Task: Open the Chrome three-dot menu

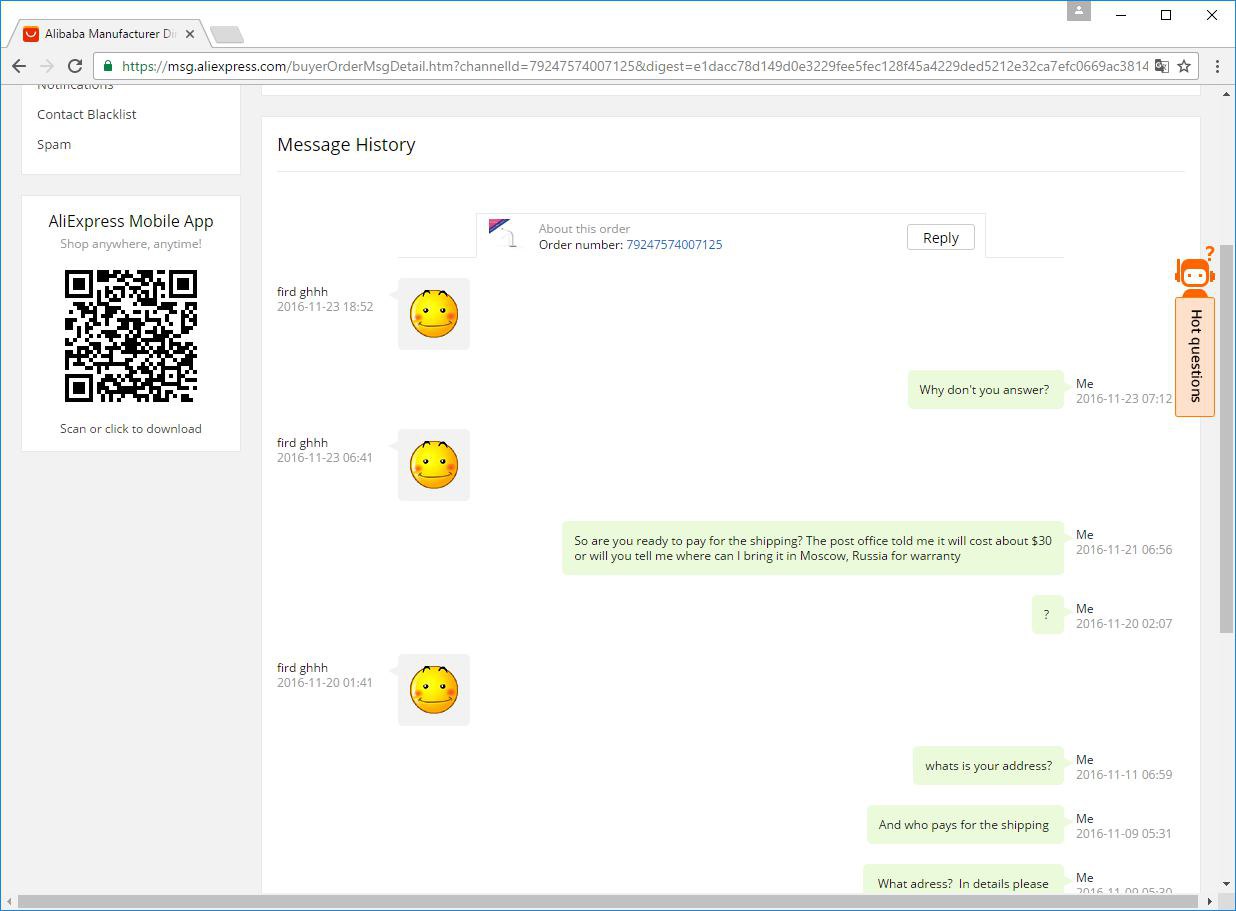Action: click(1217, 66)
